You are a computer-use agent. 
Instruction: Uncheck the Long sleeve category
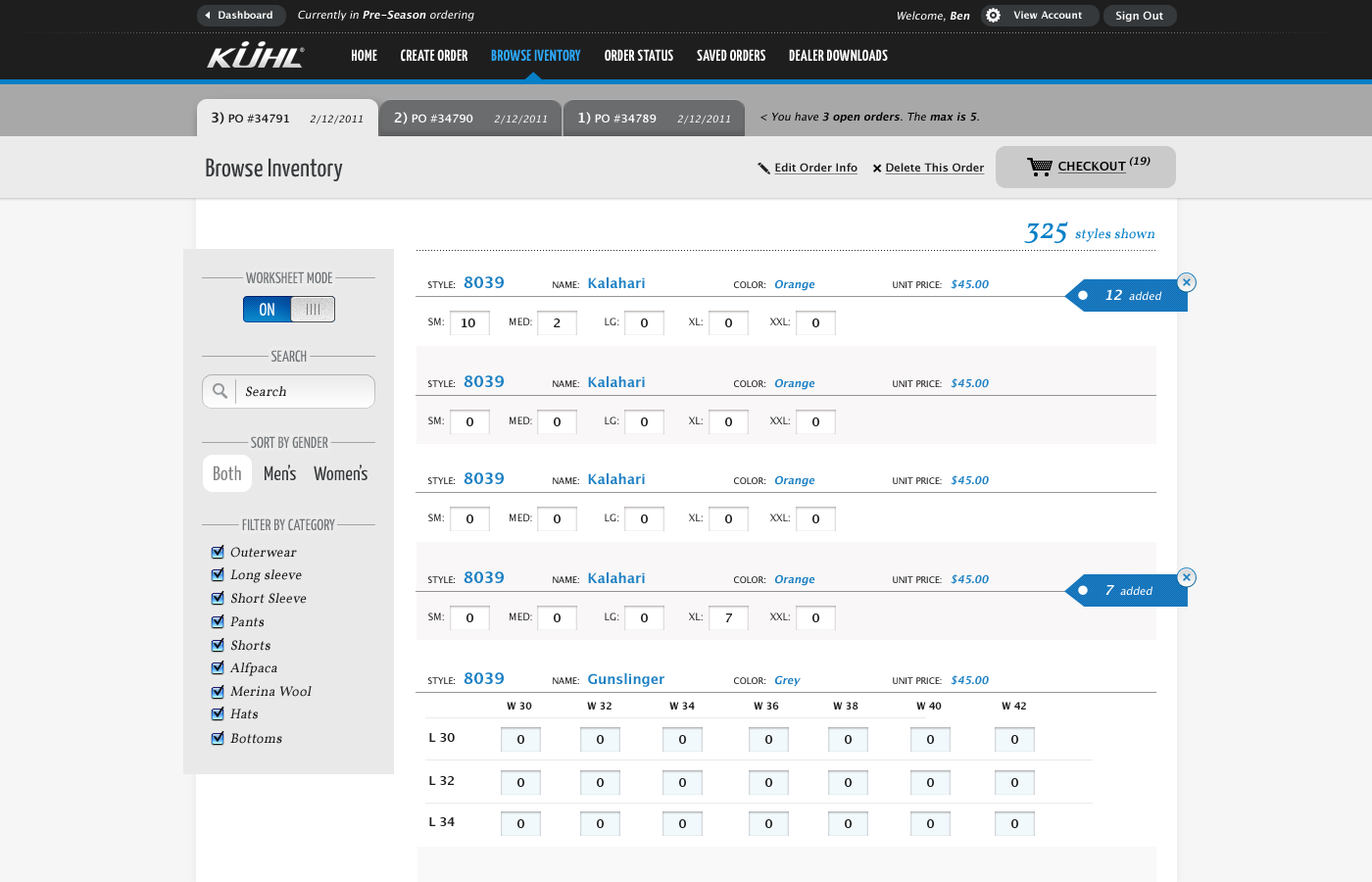pyautogui.click(x=218, y=574)
